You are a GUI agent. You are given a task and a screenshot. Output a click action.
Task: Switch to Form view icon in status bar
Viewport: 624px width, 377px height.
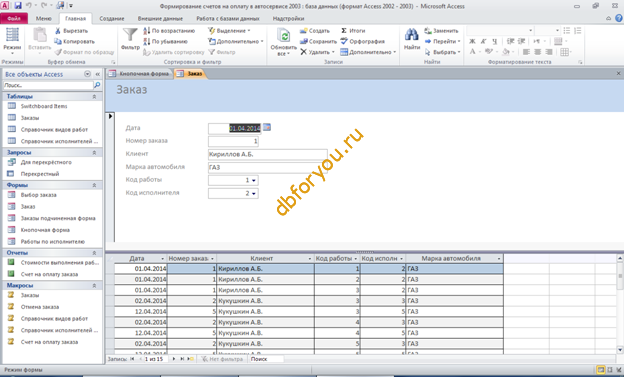pos(601,370)
